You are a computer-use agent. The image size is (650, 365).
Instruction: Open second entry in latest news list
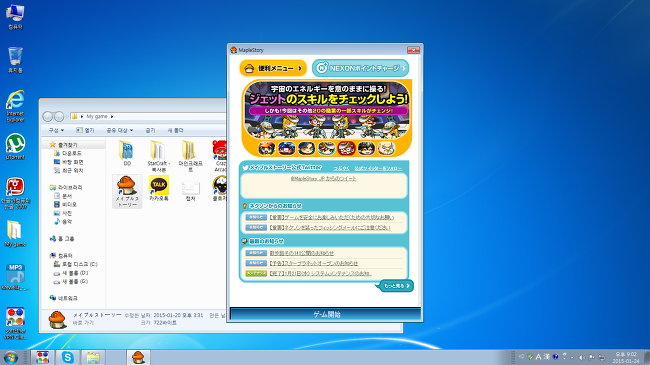[x=313, y=263]
